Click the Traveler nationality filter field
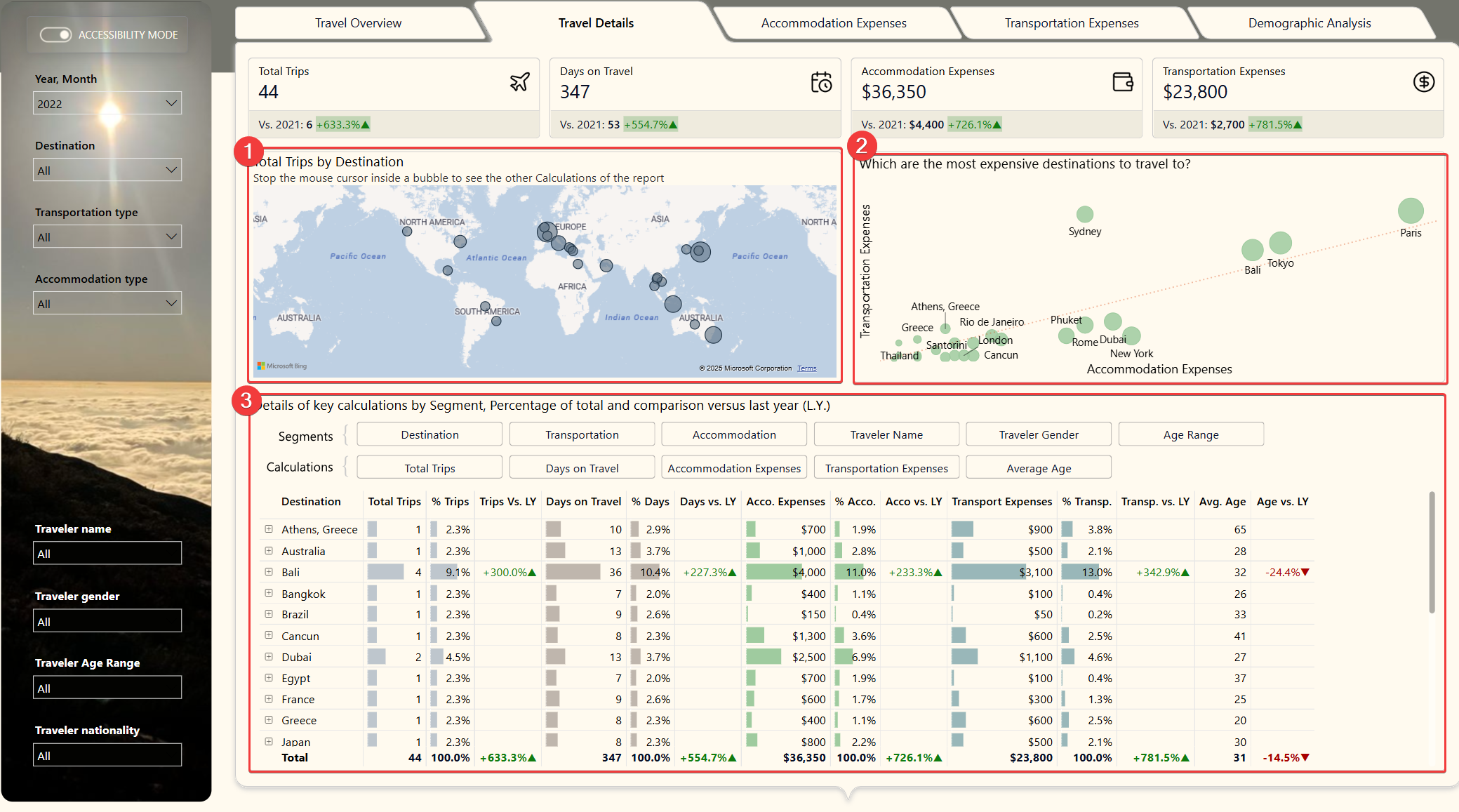1459x812 pixels. [107, 756]
